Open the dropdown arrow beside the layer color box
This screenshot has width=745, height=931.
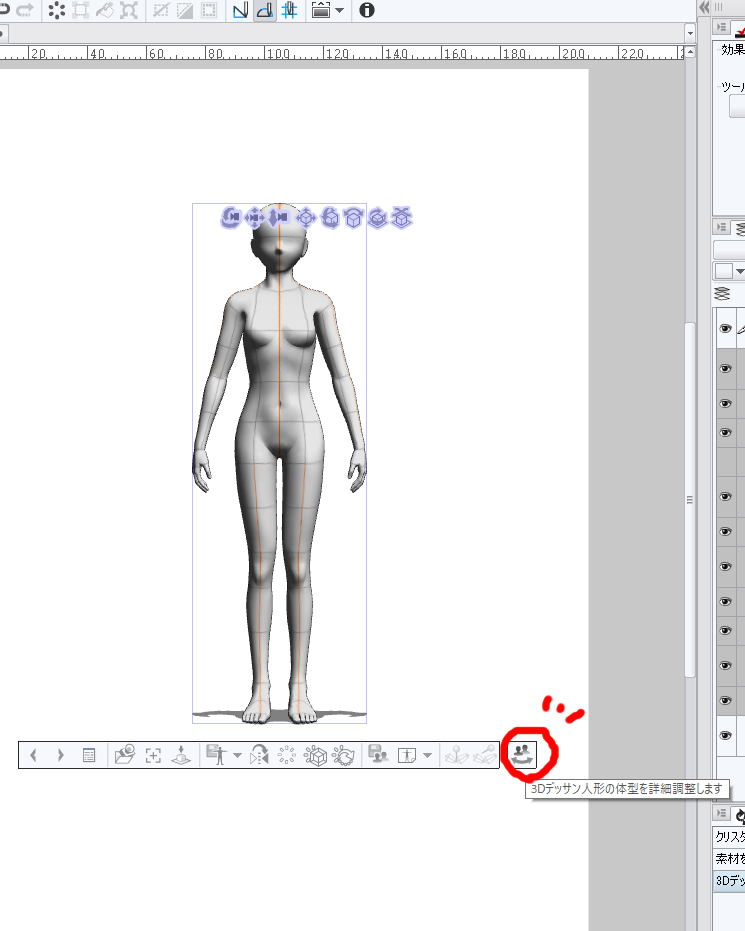coord(740,271)
